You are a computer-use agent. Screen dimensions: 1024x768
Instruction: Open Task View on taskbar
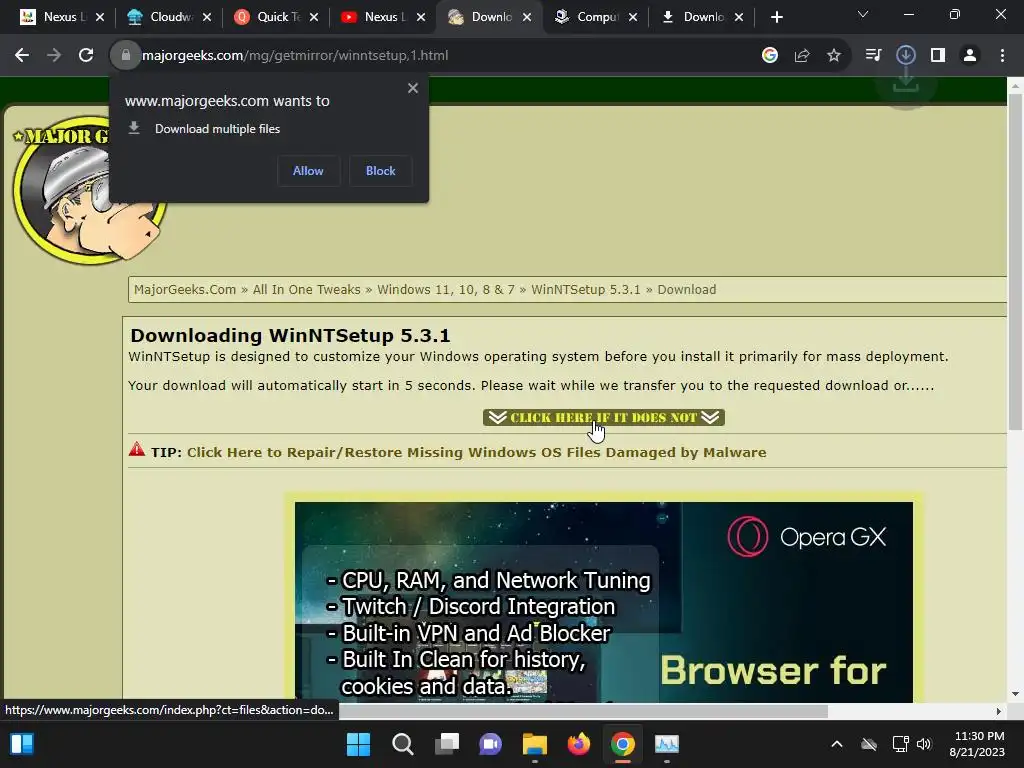(447, 744)
